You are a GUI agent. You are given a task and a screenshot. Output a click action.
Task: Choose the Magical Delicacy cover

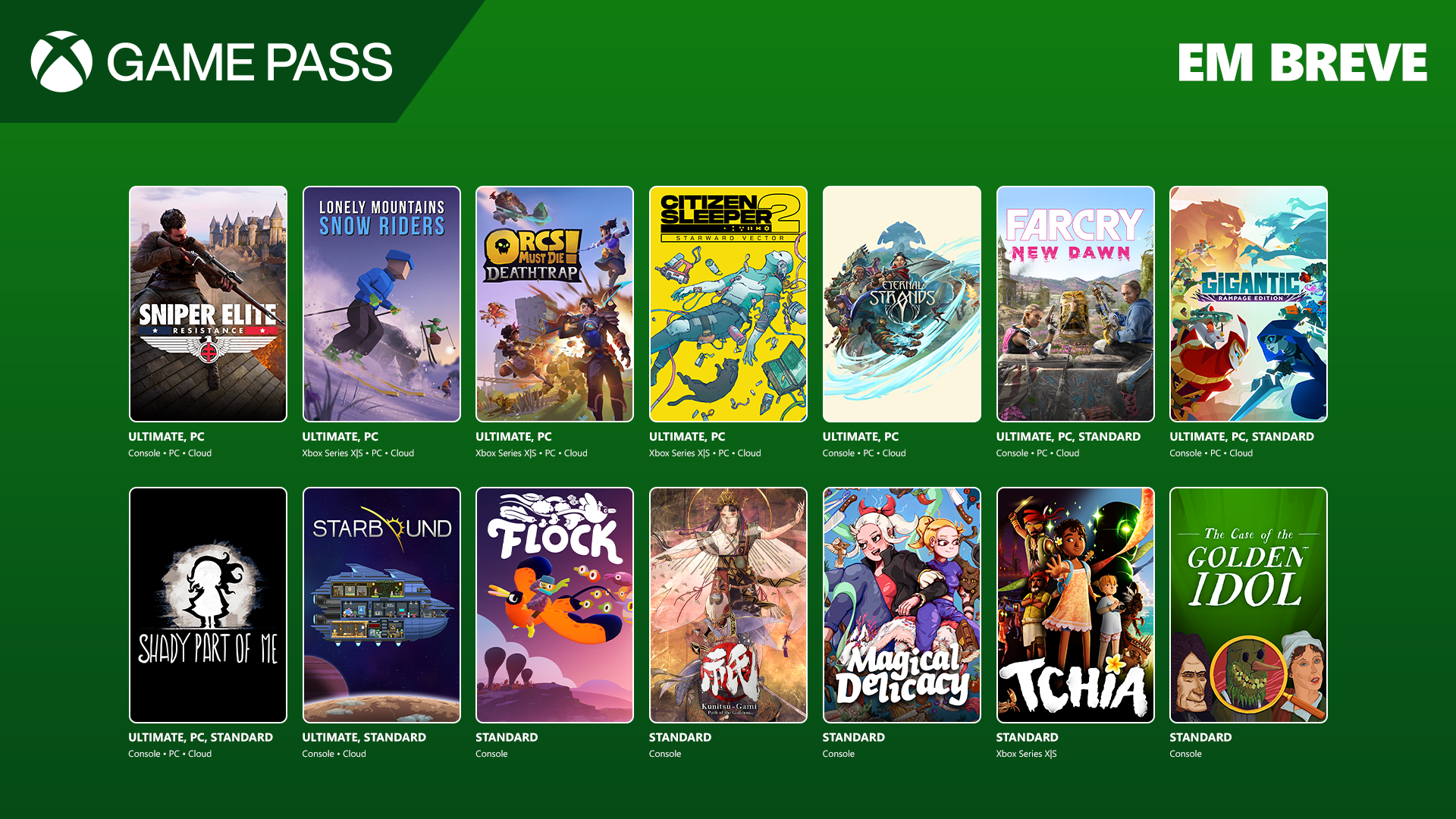click(902, 605)
